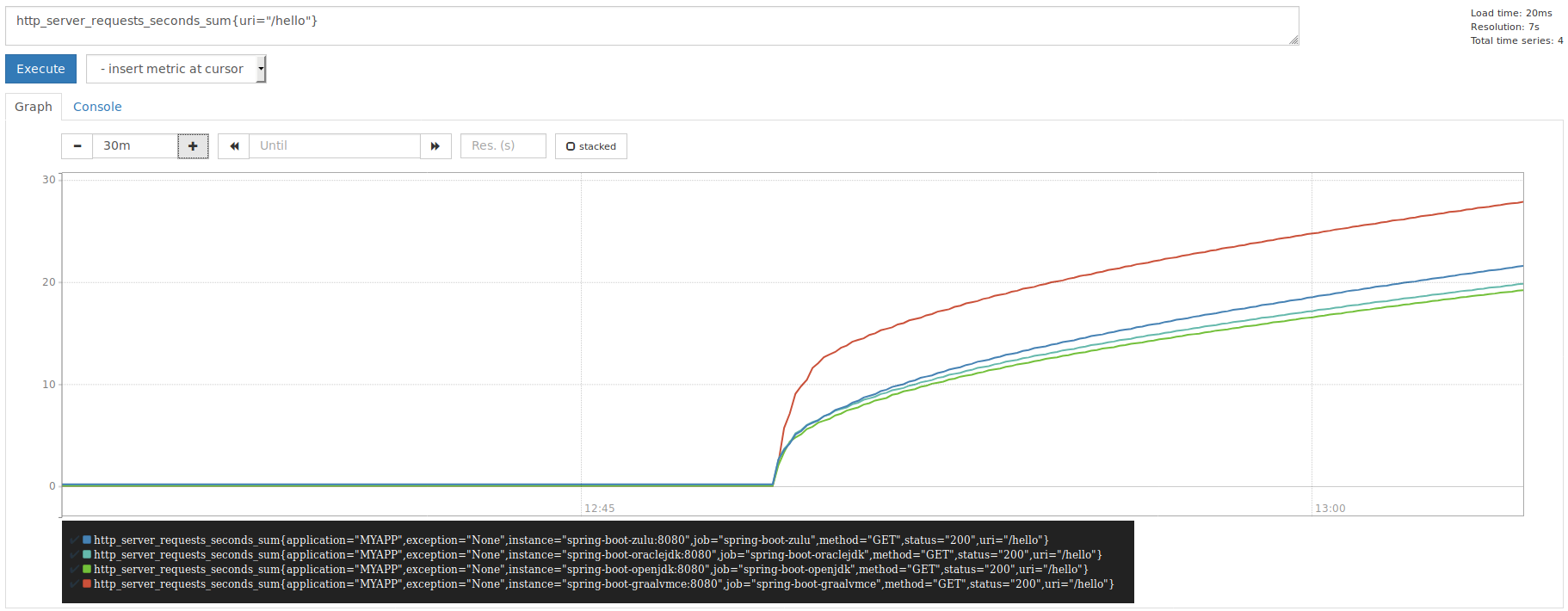The image size is (1568, 611).
Task: Click the Resolution: 7s text
Action: (x=1505, y=27)
